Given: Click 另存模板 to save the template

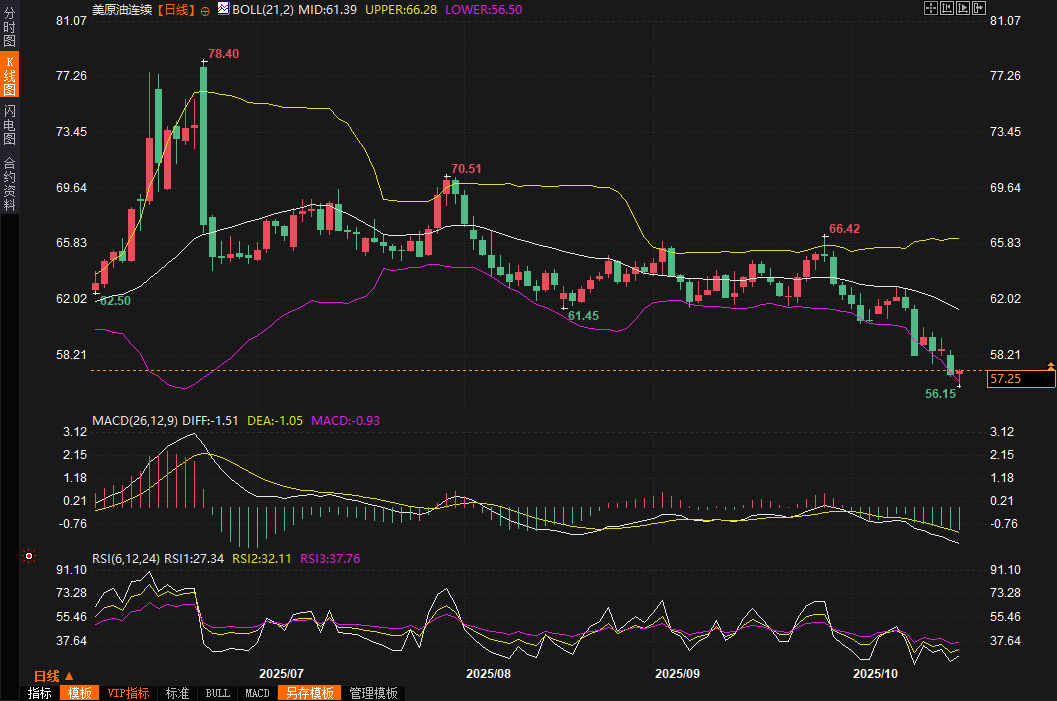Looking at the screenshot, I should (x=309, y=693).
